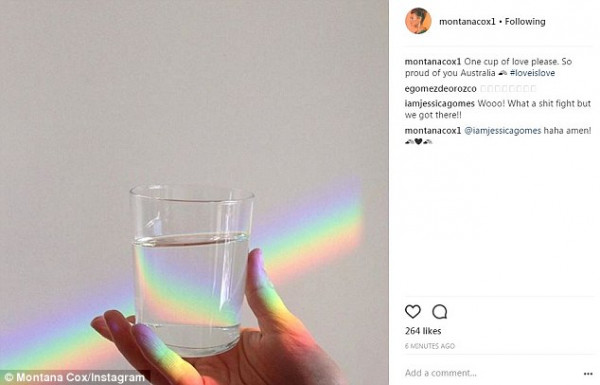This screenshot has width=600, height=385.
Task: Click the water glass photo
Action: click(191, 268)
